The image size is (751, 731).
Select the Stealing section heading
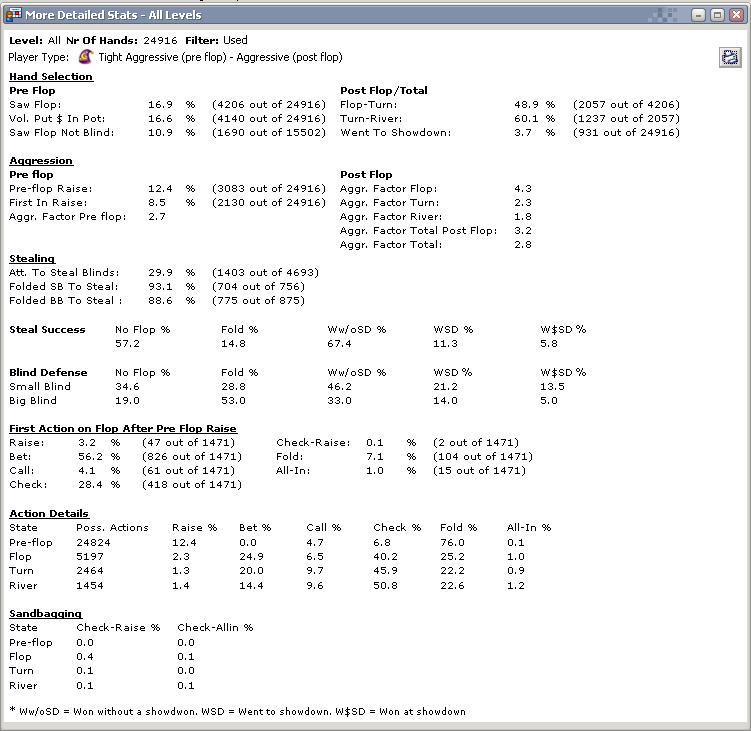coord(32,258)
